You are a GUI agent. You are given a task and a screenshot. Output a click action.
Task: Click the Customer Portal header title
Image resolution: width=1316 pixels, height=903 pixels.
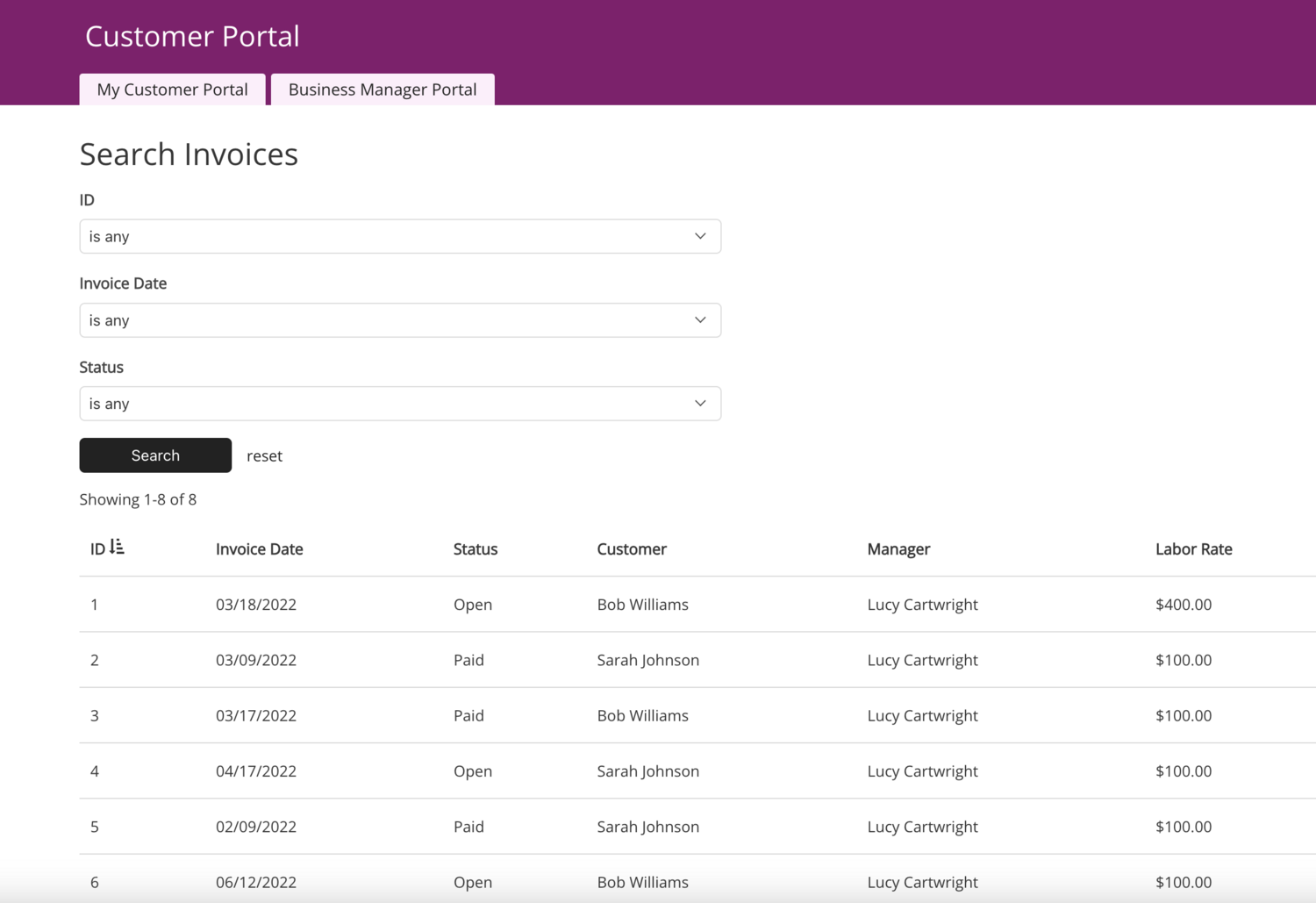pos(192,36)
